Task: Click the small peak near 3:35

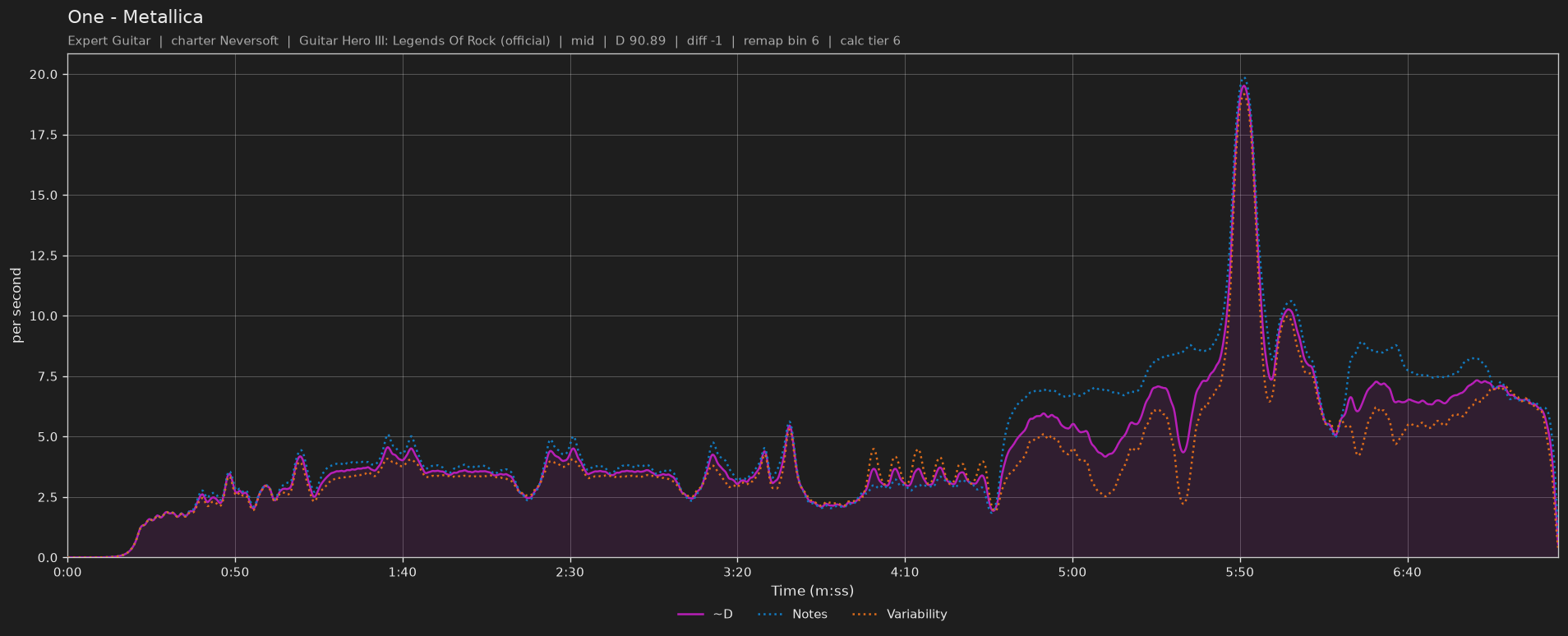Action: [789, 427]
